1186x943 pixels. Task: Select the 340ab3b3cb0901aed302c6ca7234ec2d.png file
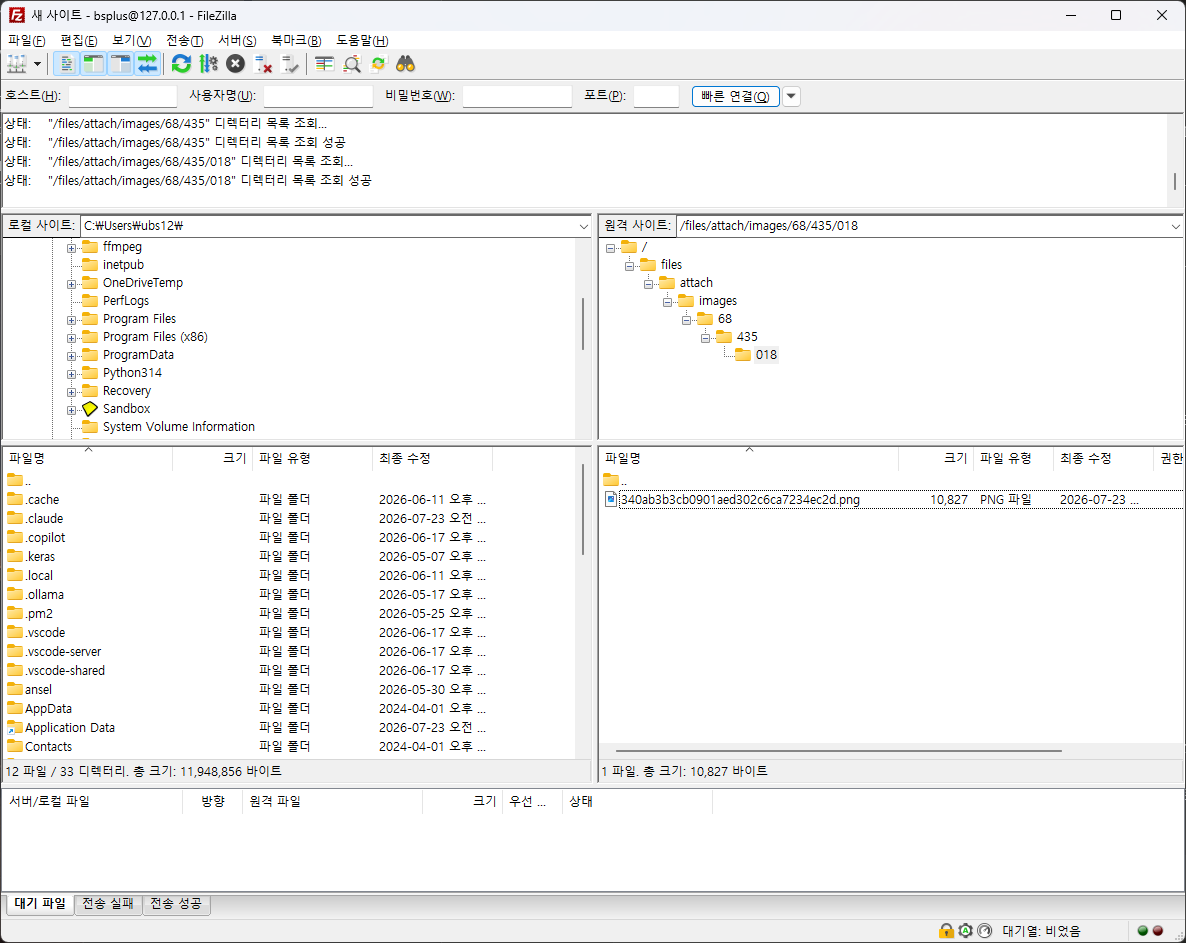[x=740, y=500]
